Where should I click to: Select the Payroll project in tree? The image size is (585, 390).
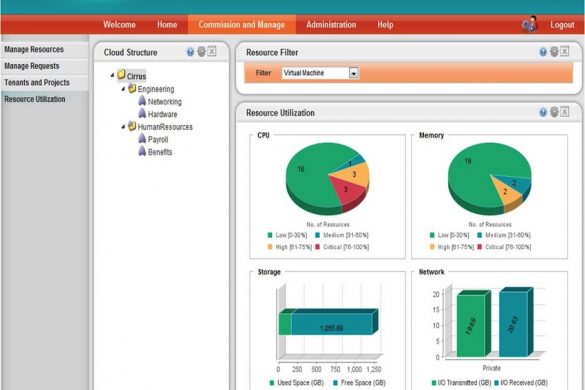(x=158, y=140)
